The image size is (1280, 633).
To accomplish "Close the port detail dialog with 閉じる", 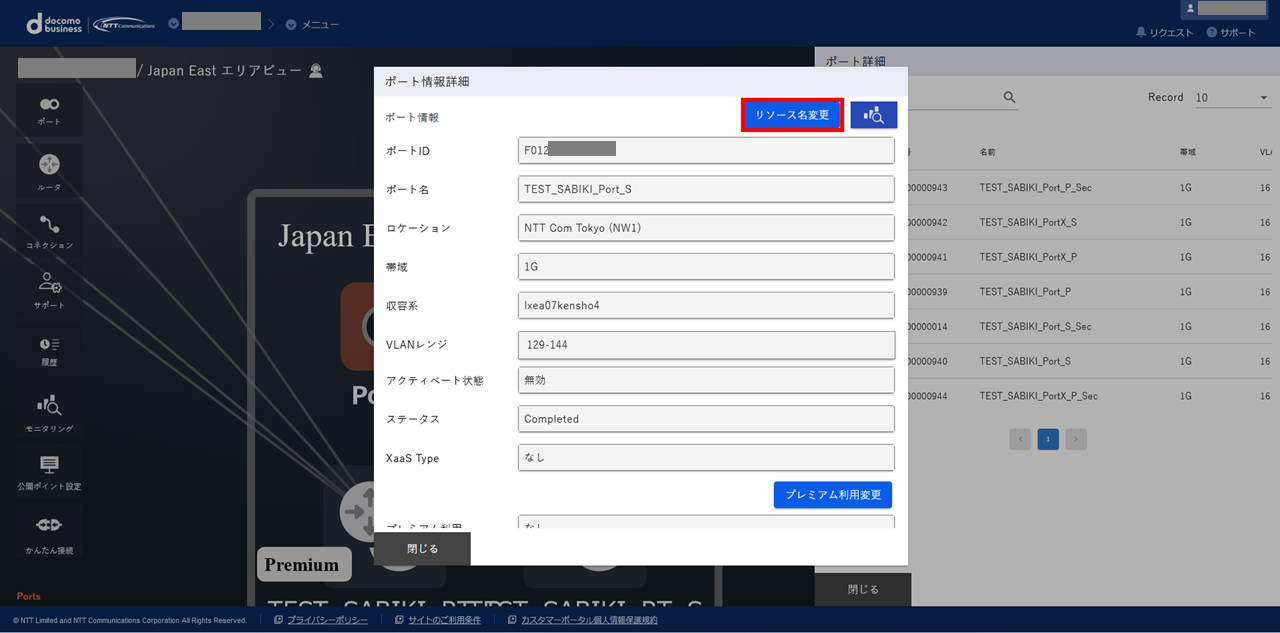I will pyautogui.click(x=422, y=549).
